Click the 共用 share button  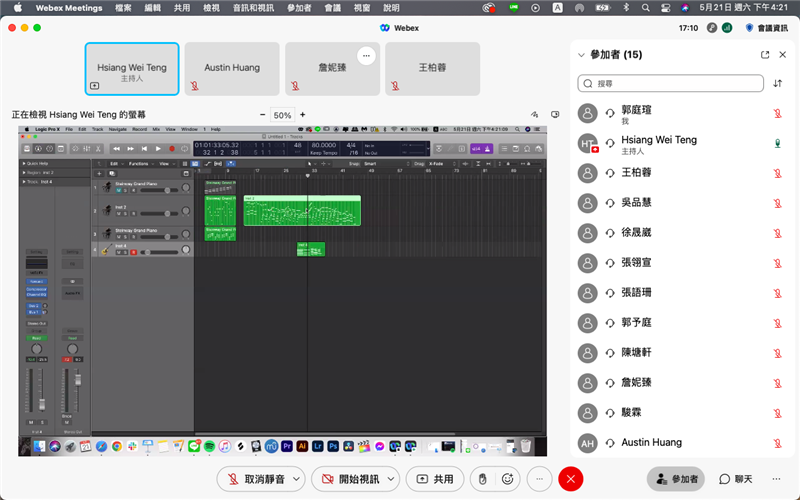(435, 479)
